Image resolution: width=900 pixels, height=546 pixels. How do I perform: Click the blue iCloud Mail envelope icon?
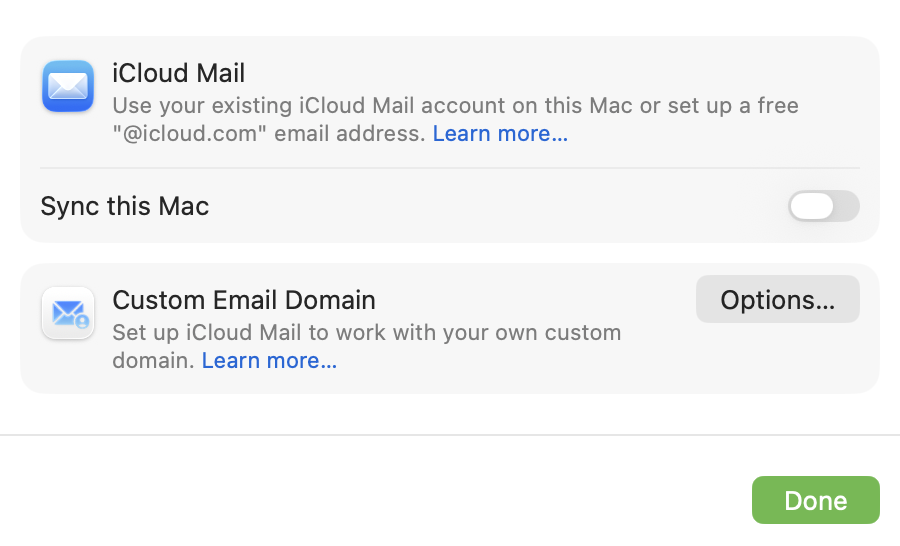click(68, 86)
